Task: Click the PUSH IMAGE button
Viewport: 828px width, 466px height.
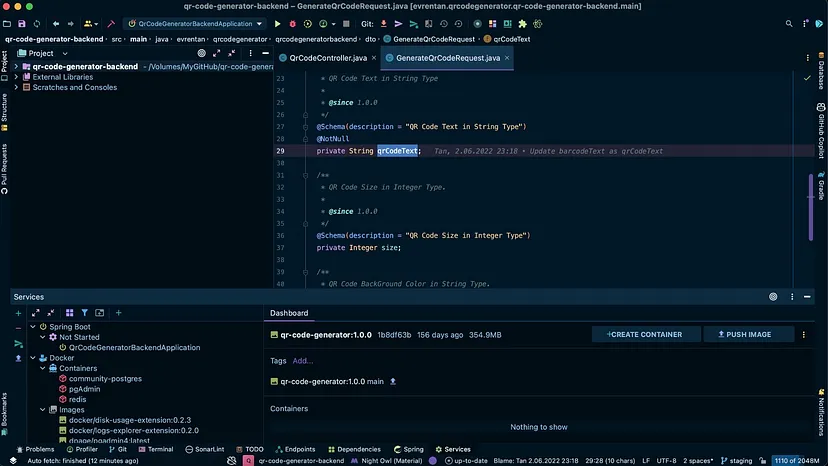Action: point(748,334)
